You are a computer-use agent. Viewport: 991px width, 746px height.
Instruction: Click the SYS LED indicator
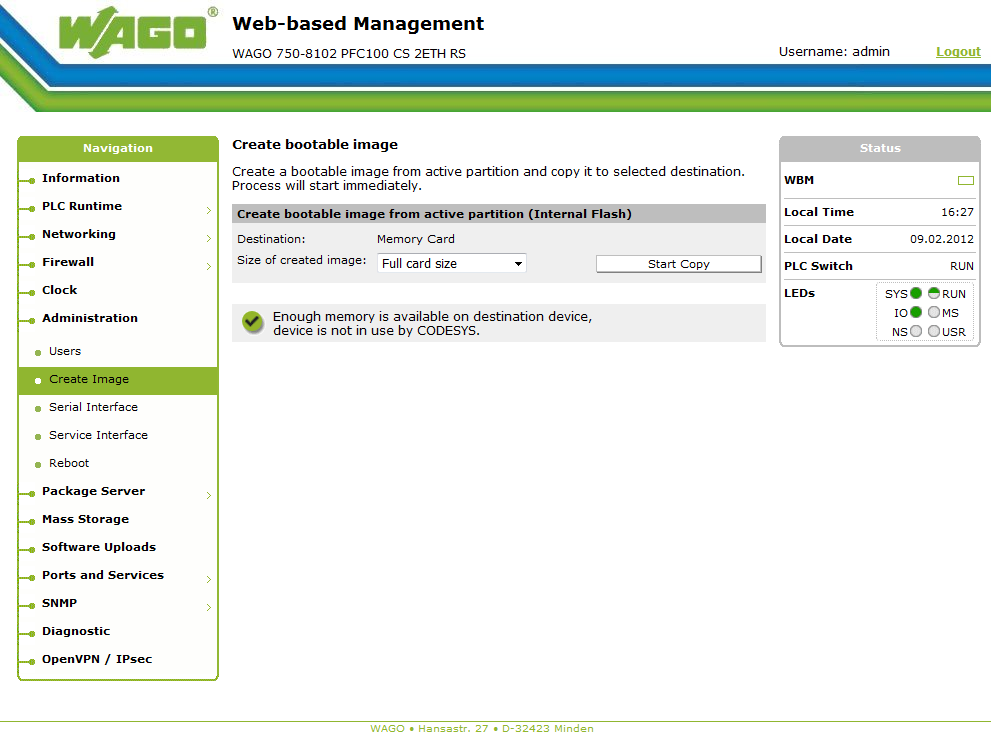(916, 293)
